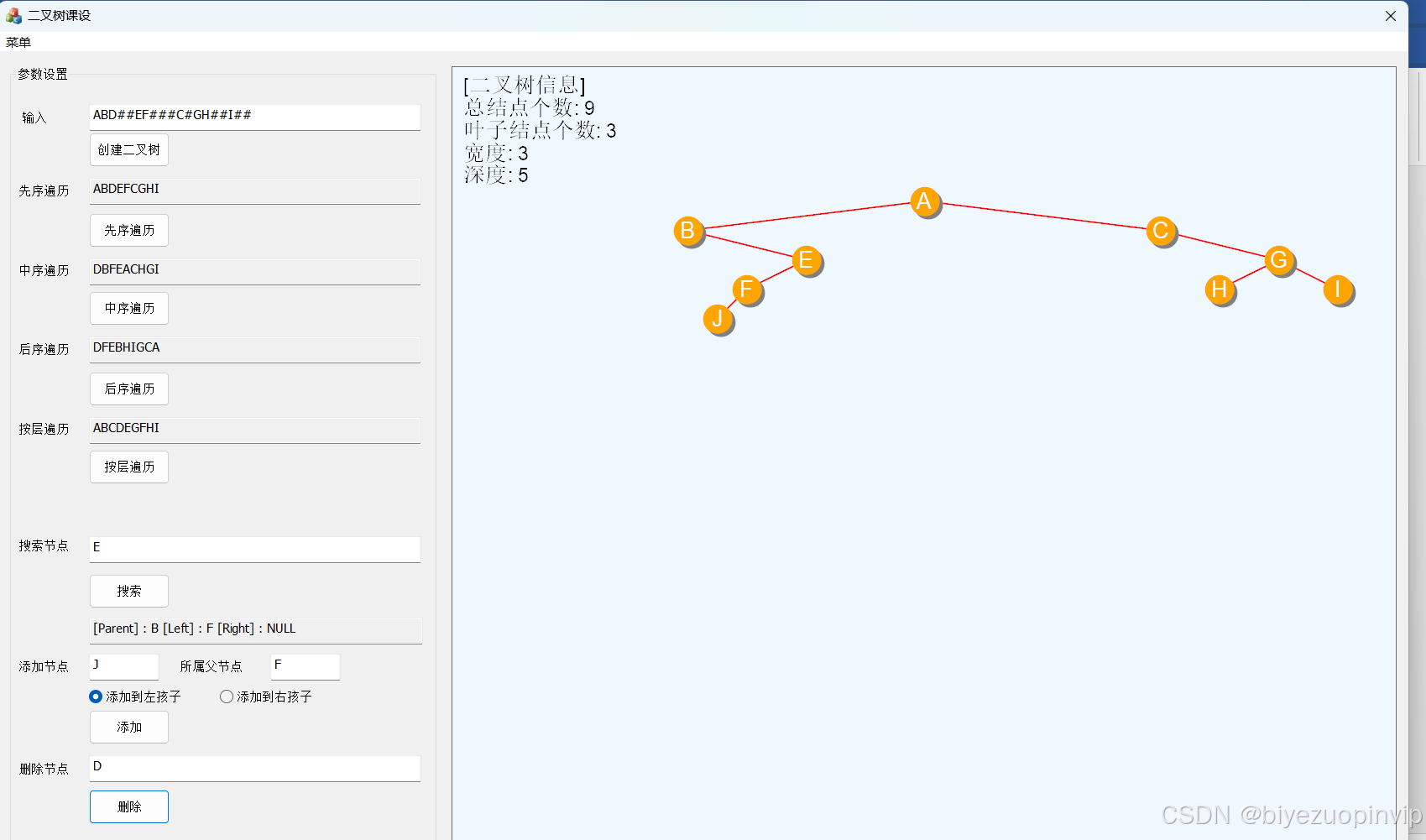Close the 二叉树课设 window
Viewport: 1426px width, 840px height.
click(1391, 16)
